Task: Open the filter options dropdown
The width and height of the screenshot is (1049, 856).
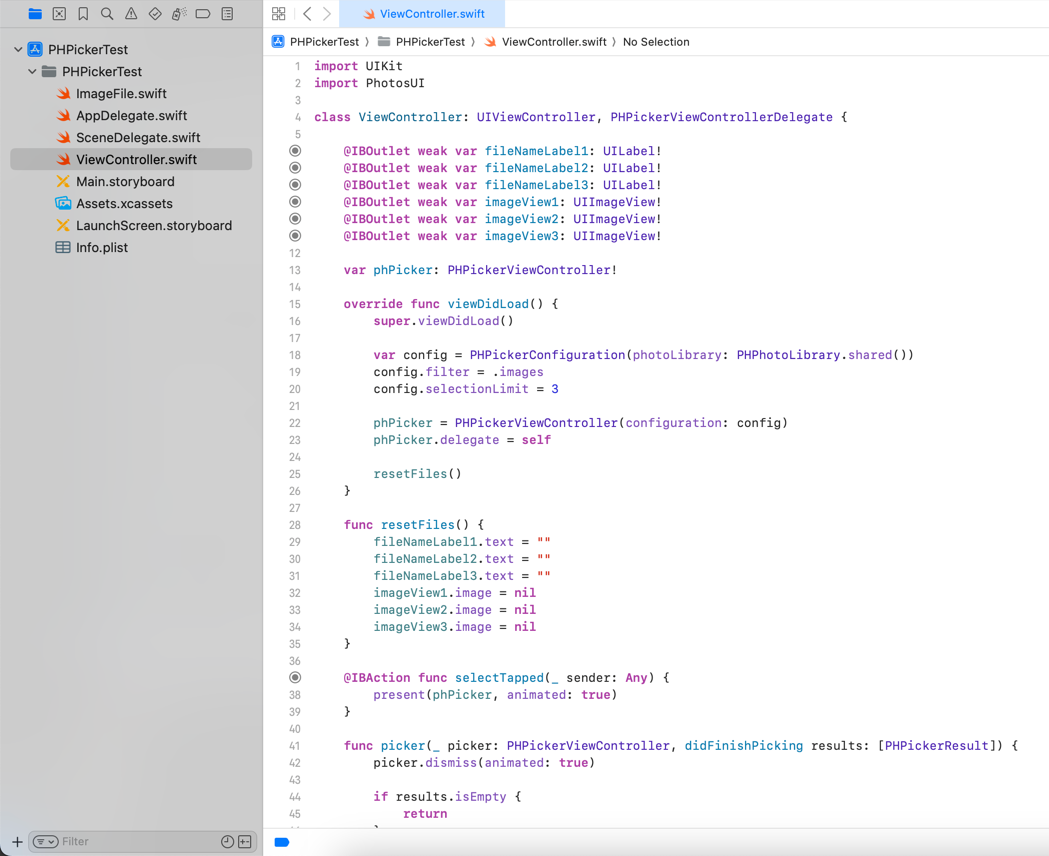Action: [45, 842]
